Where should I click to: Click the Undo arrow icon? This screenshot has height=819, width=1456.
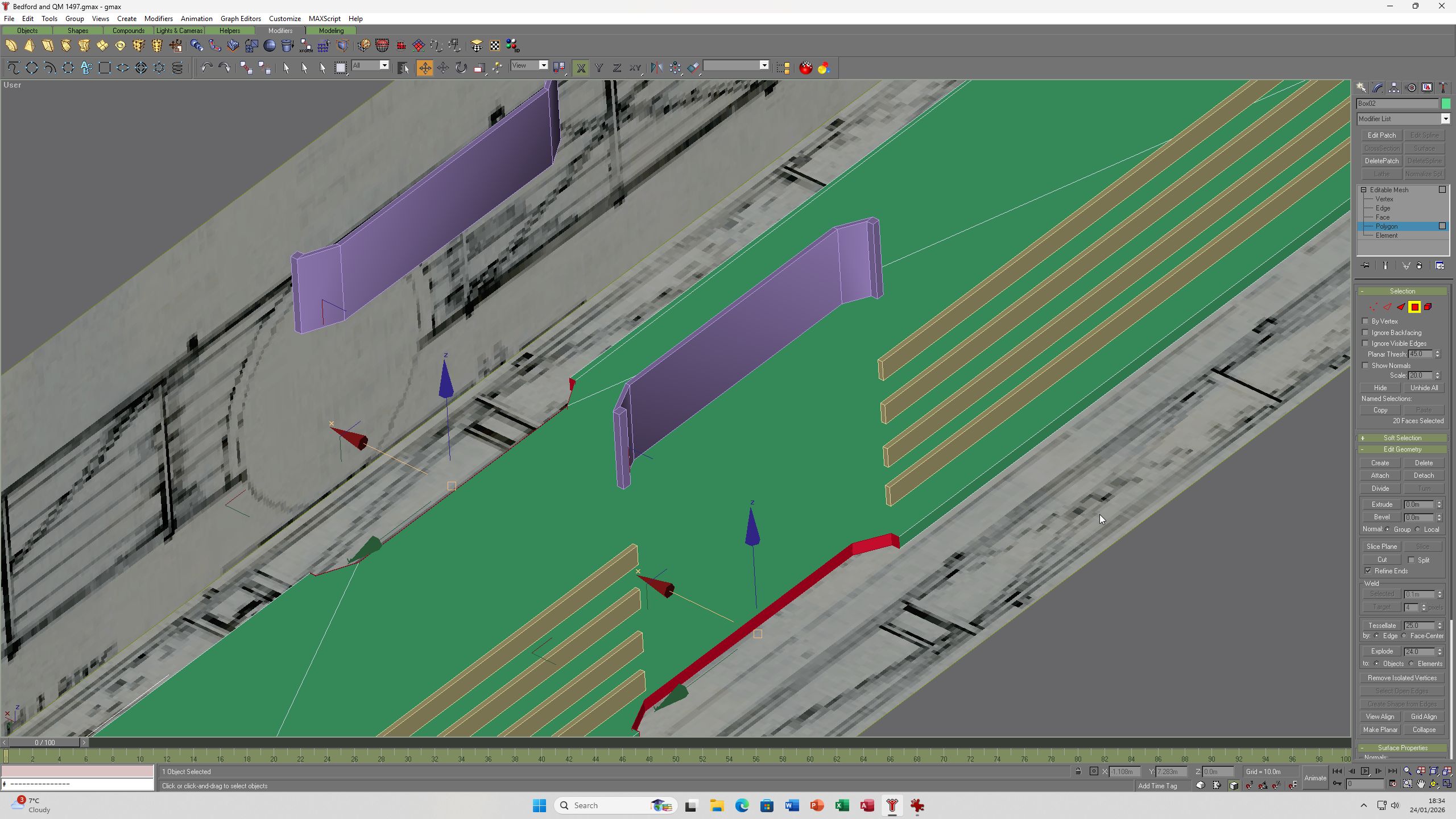[x=206, y=68]
